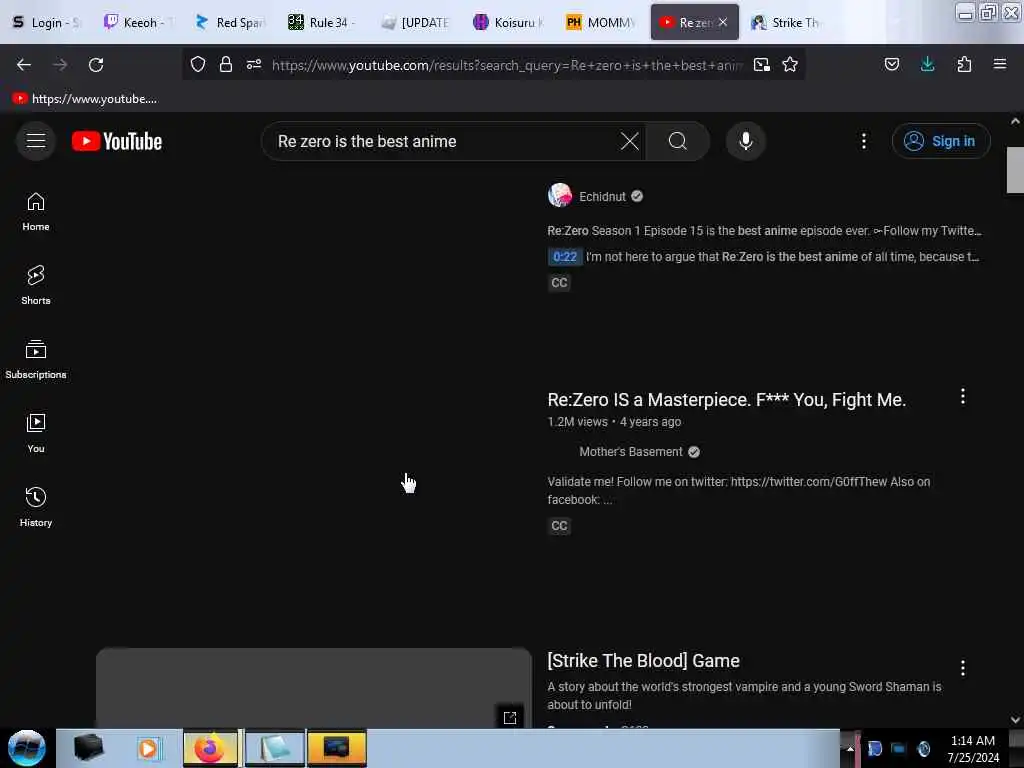Viewport: 1024px width, 768px height.
Task: Click the page vertical scrollbar thumb
Action: click(1015, 170)
